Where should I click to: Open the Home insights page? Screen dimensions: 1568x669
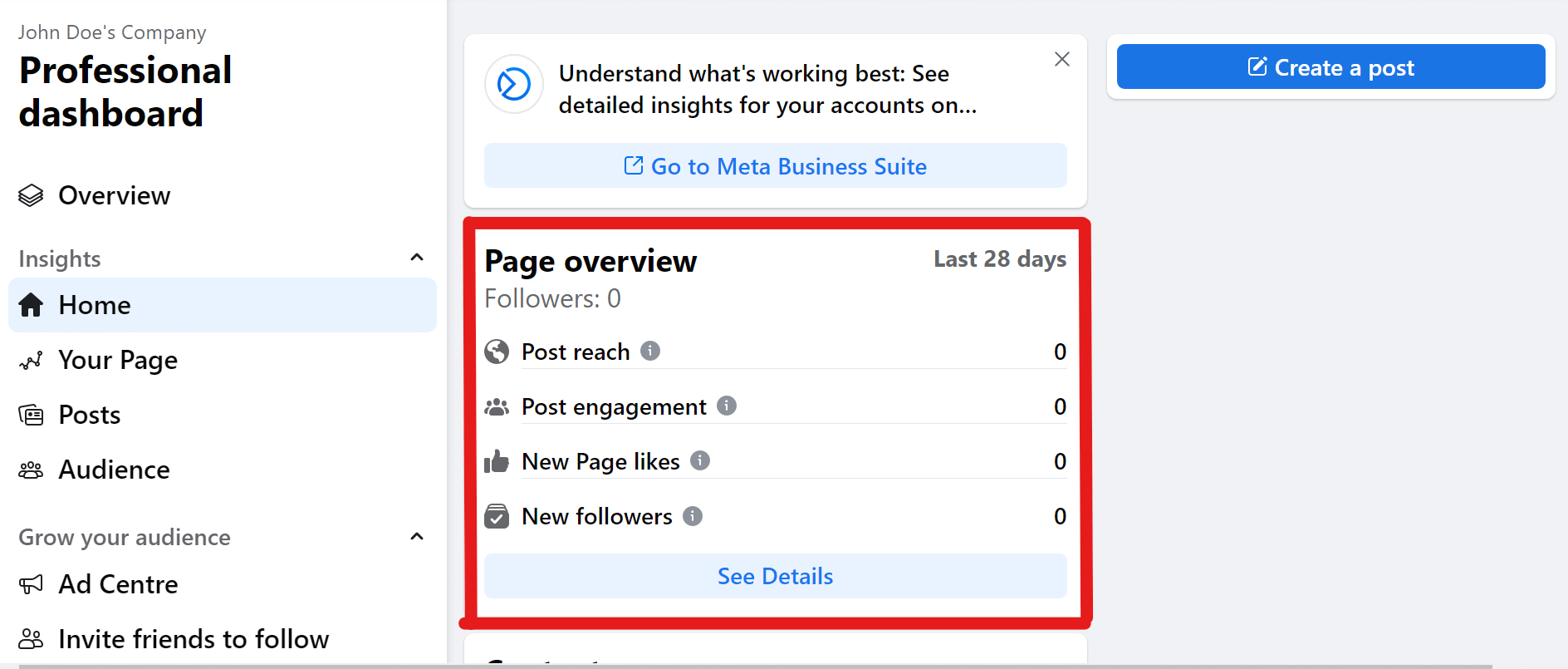click(x=94, y=305)
